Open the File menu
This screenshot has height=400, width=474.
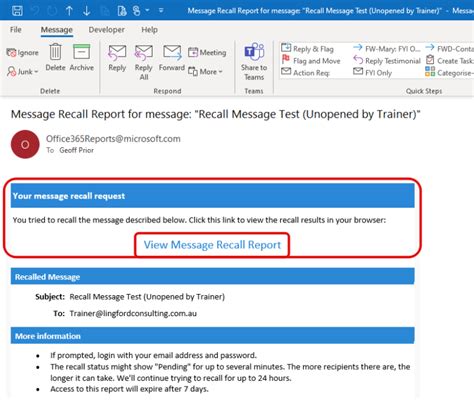coord(16,30)
